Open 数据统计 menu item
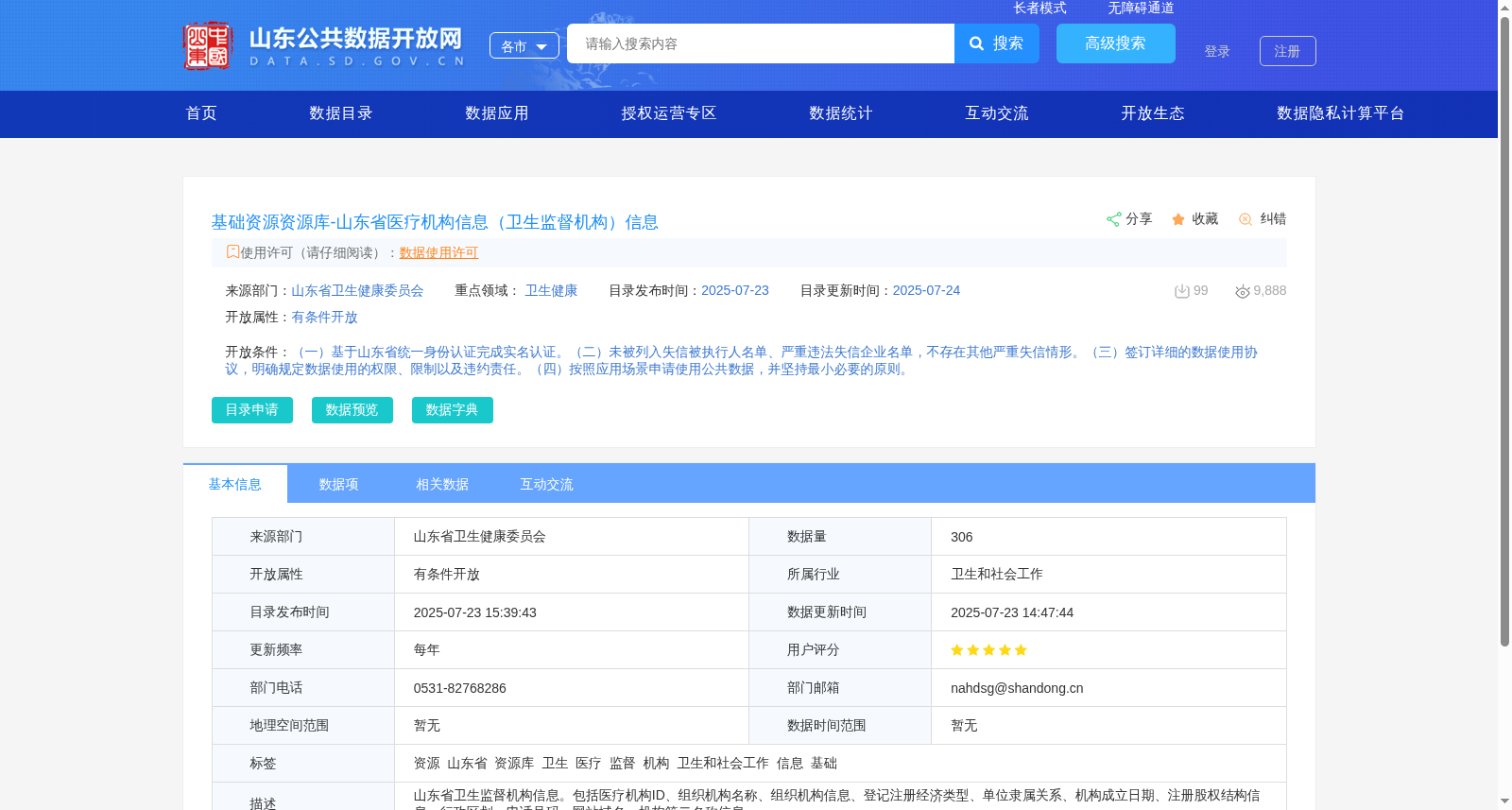 841,113
